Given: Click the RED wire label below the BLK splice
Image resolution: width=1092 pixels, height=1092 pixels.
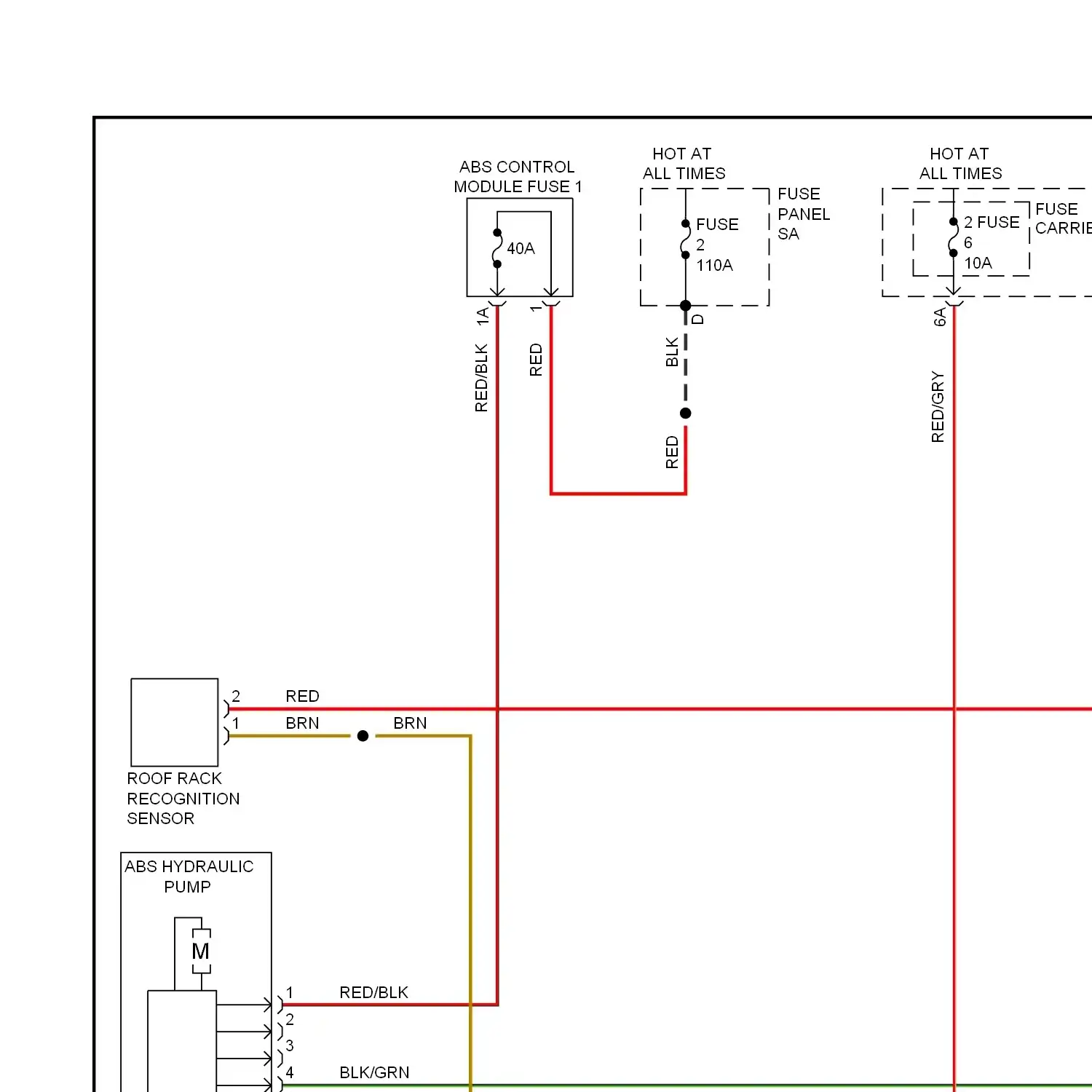Looking at the screenshot, I should pyautogui.click(x=672, y=452).
